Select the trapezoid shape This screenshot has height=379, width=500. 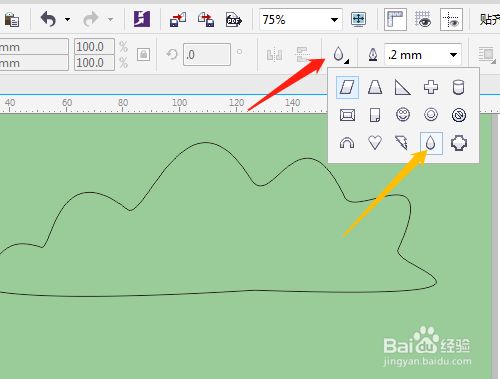[x=375, y=87]
